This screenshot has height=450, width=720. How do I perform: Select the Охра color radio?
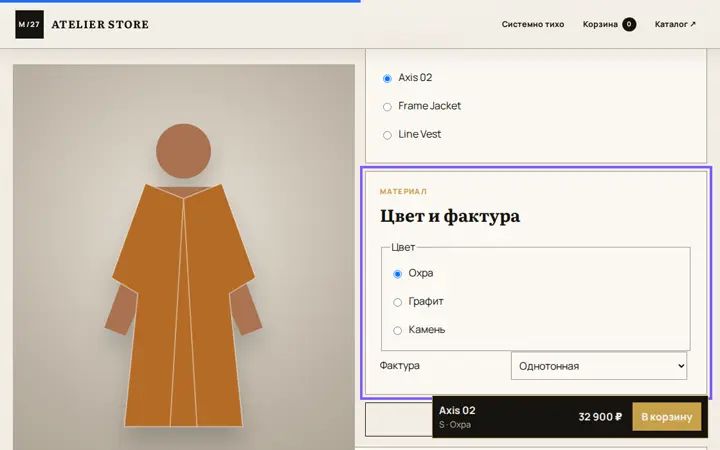(x=398, y=274)
